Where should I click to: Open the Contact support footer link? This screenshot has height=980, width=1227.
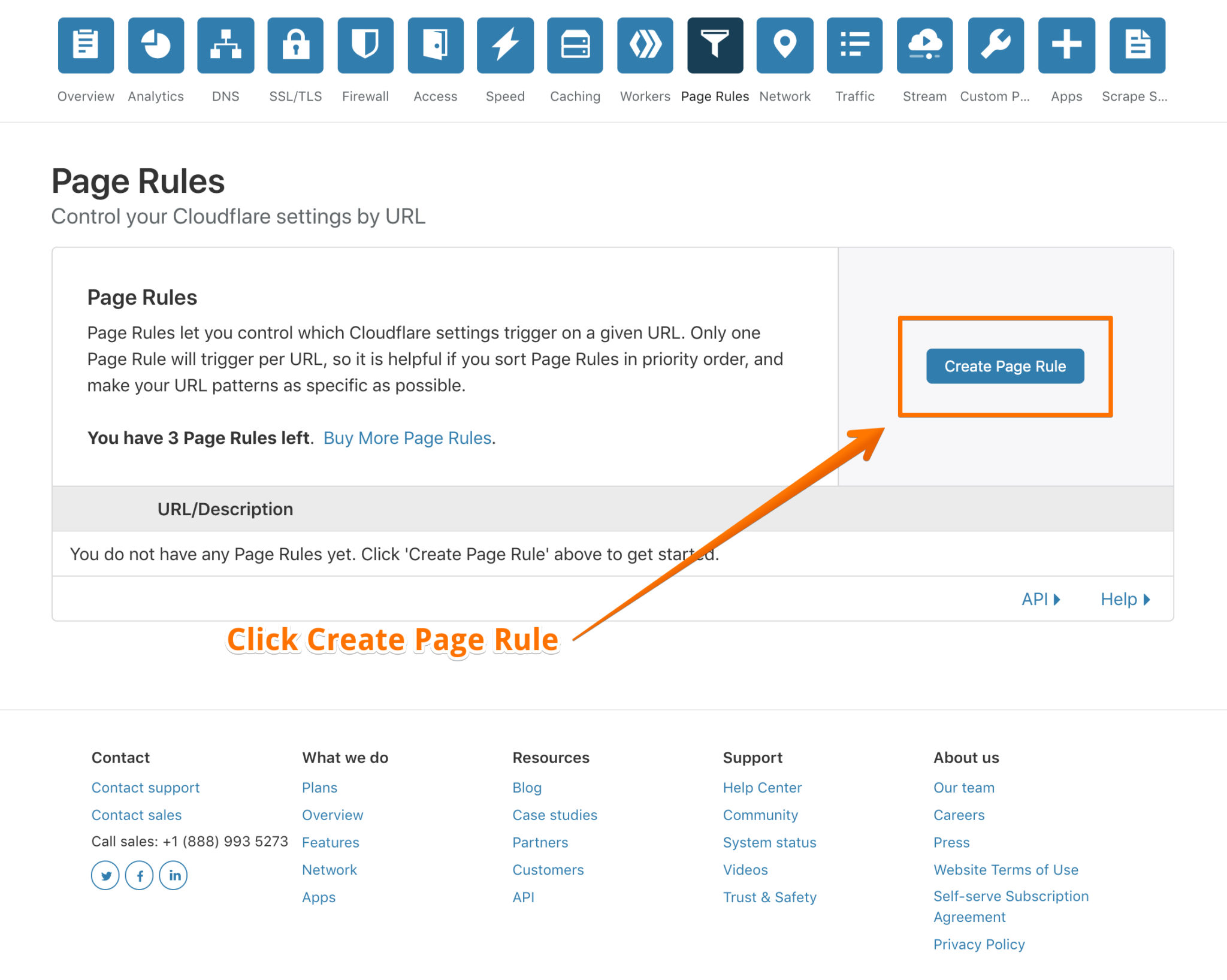click(146, 788)
